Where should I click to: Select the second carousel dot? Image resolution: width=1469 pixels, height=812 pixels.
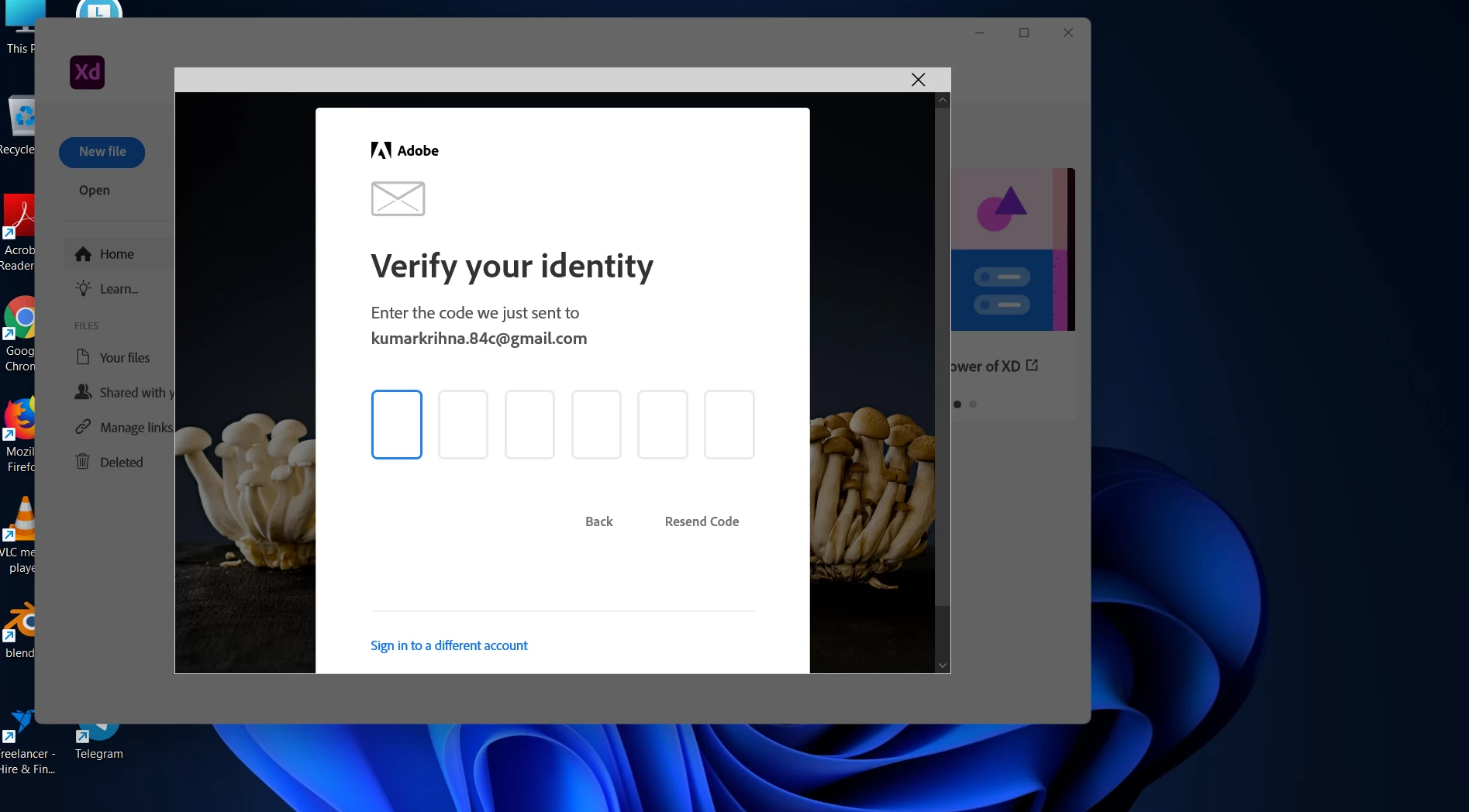973,404
